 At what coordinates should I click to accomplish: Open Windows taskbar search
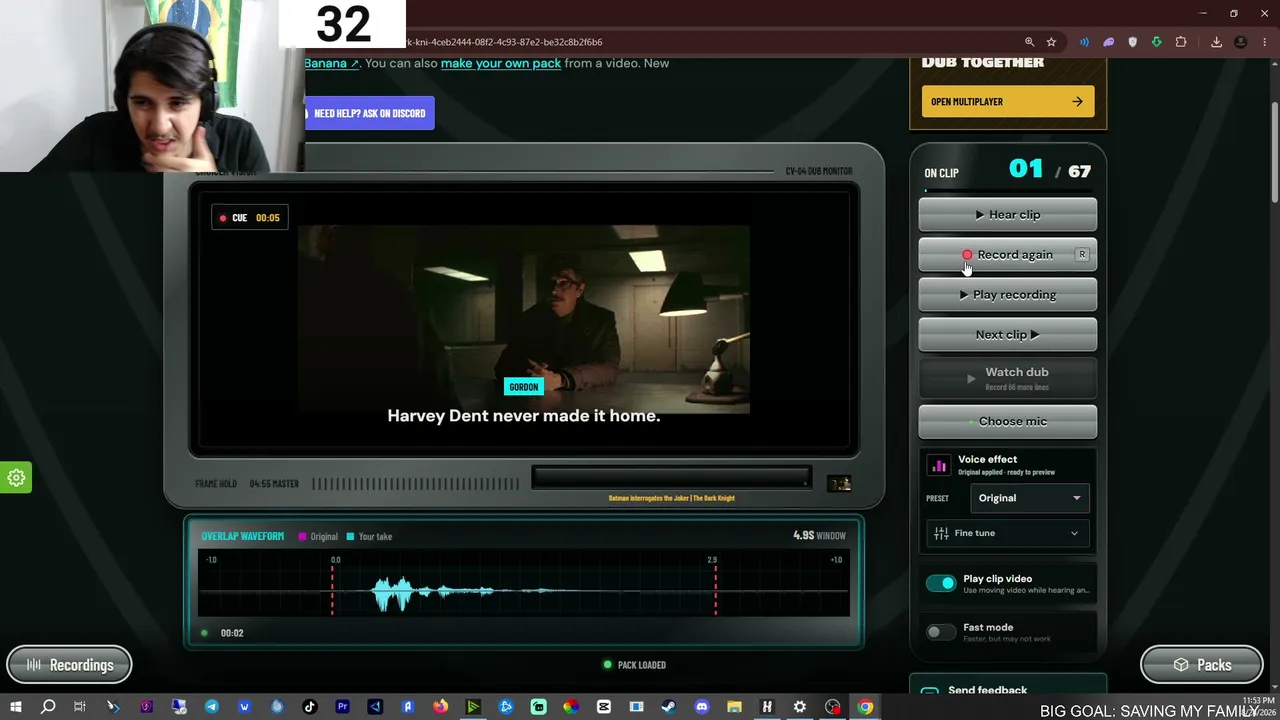click(47, 707)
